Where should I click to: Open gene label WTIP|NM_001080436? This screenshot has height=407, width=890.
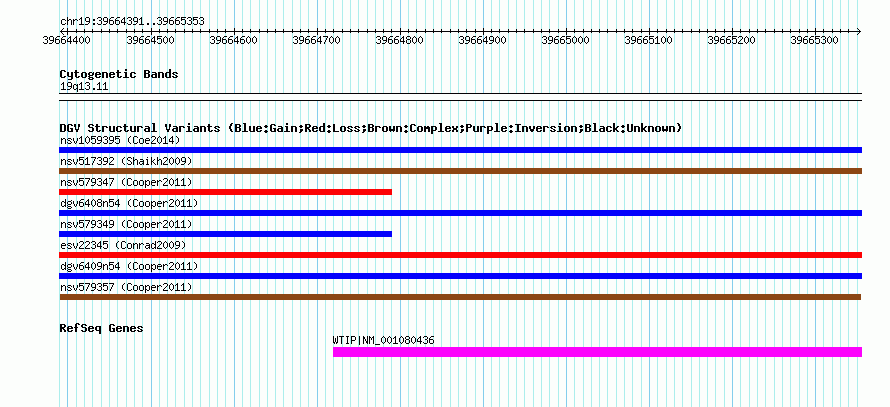[x=384, y=341]
